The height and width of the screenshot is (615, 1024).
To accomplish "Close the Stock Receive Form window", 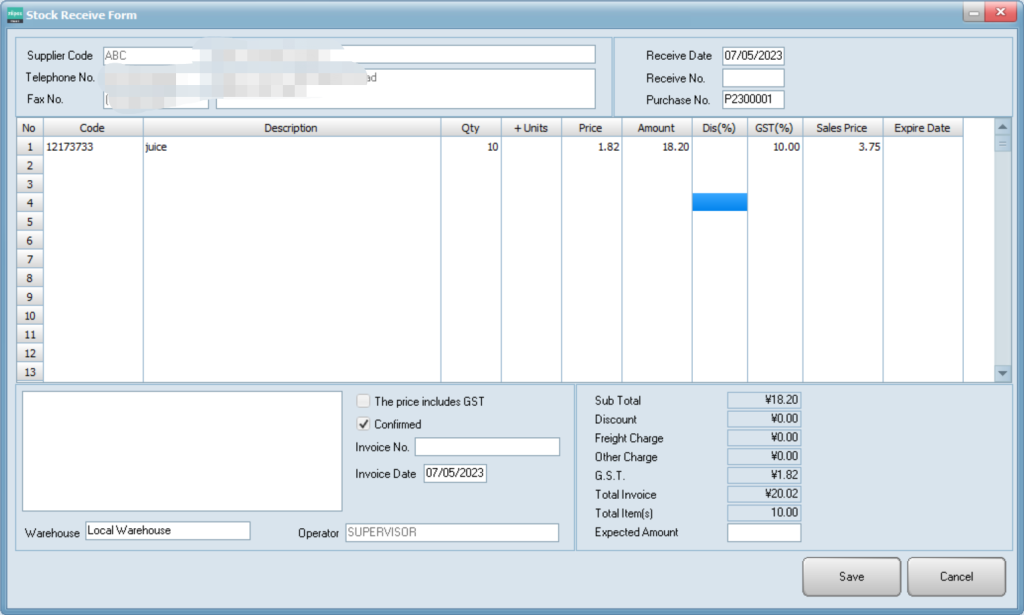I will (x=999, y=13).
